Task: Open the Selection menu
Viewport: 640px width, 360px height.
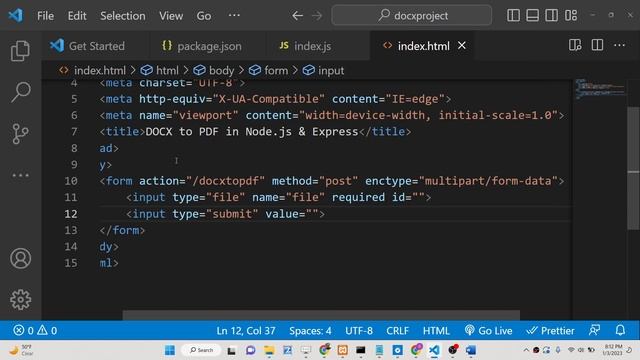Action: (x=122, y=16)
